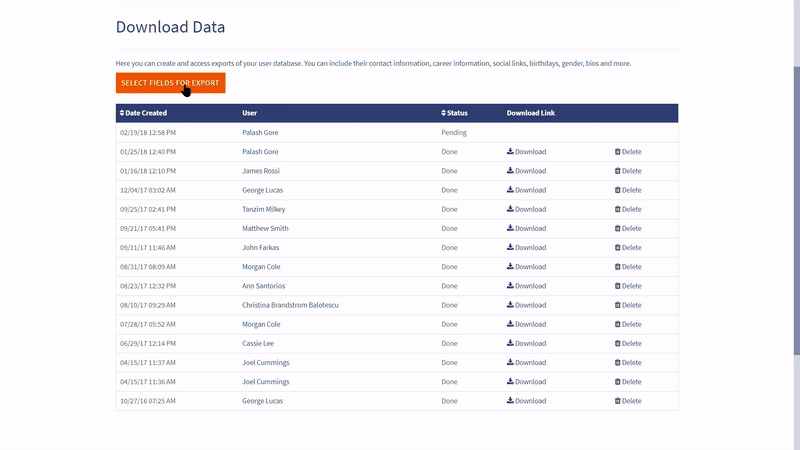Screen dimensions: 800x450
Task: Download the 08/31/17 Morgan Cole export
Action: pyautogui.click(x=526, y=267)
